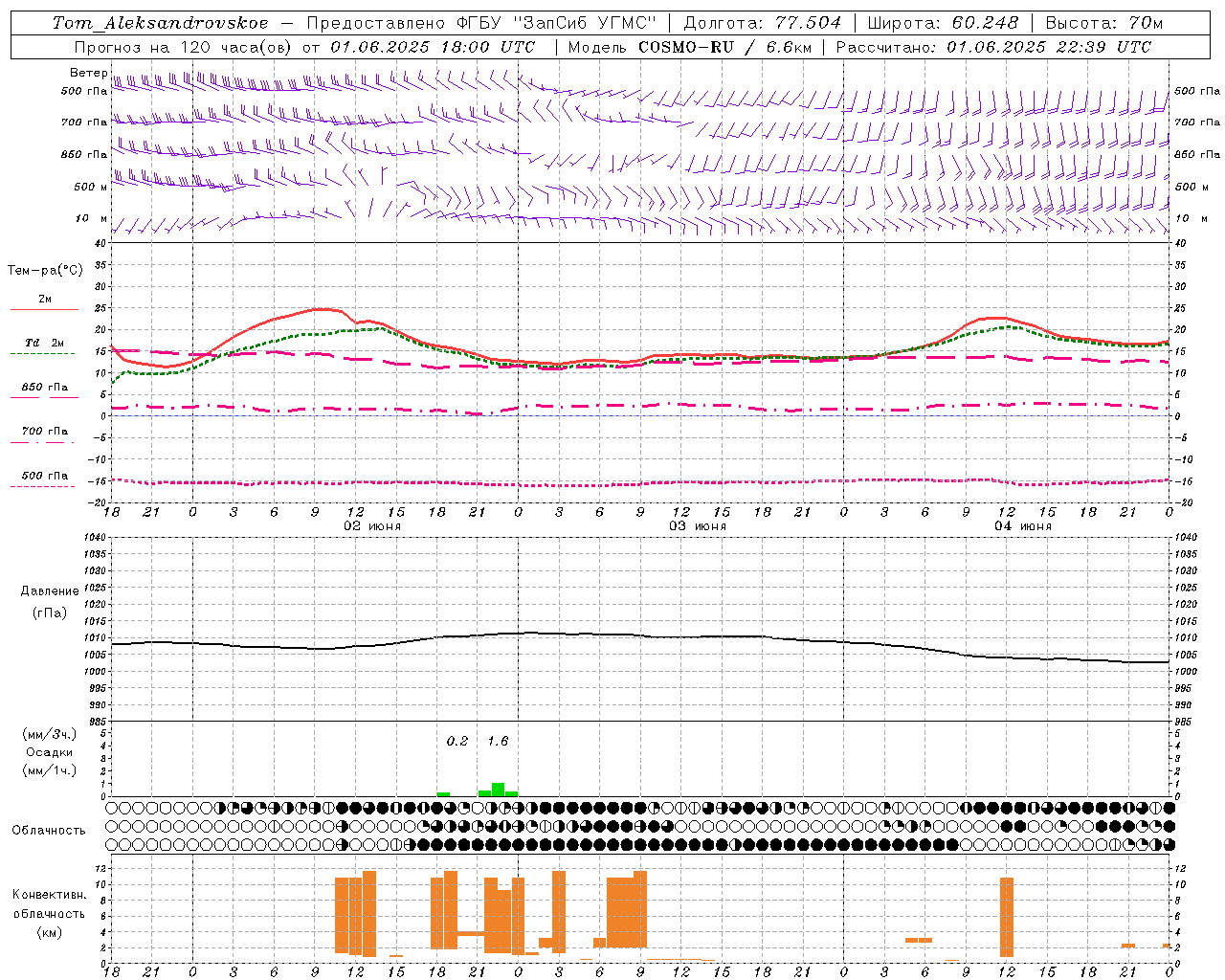This screenshot has height=980, width=1225.
Task: Click the (гПа) pressure unit label
Action: tap(50, 612)
